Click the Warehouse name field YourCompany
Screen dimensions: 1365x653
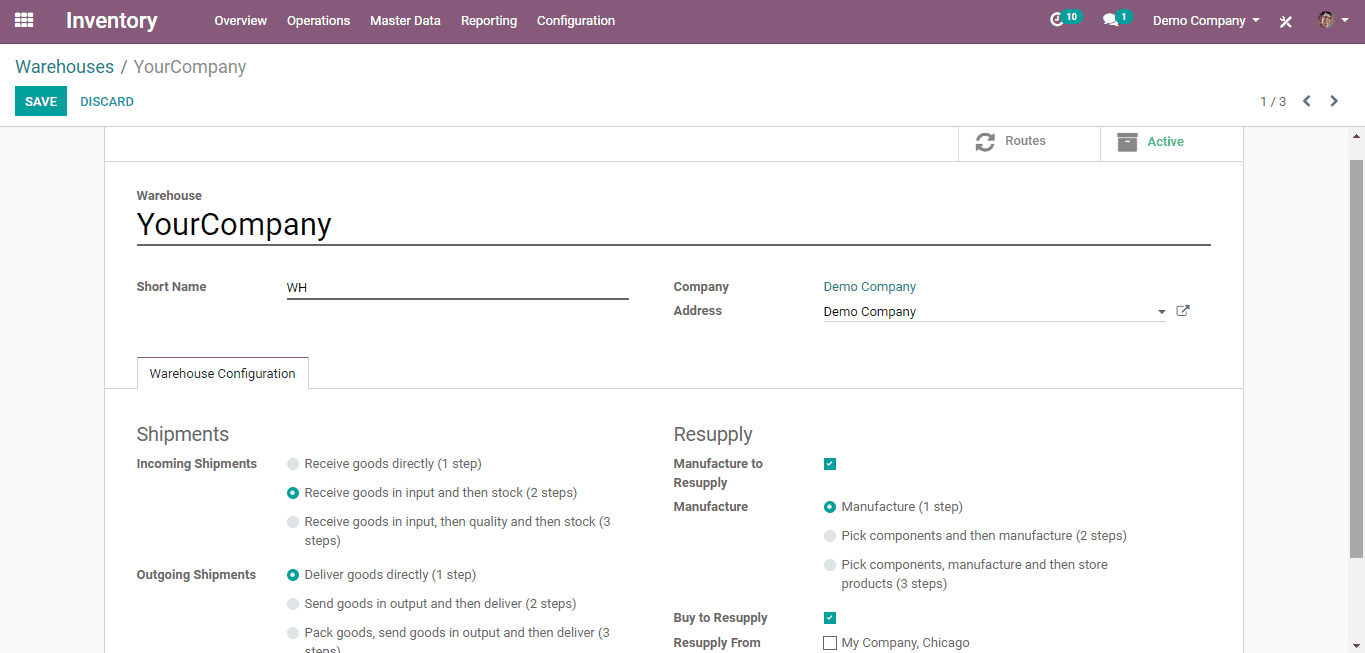[673, 224]
